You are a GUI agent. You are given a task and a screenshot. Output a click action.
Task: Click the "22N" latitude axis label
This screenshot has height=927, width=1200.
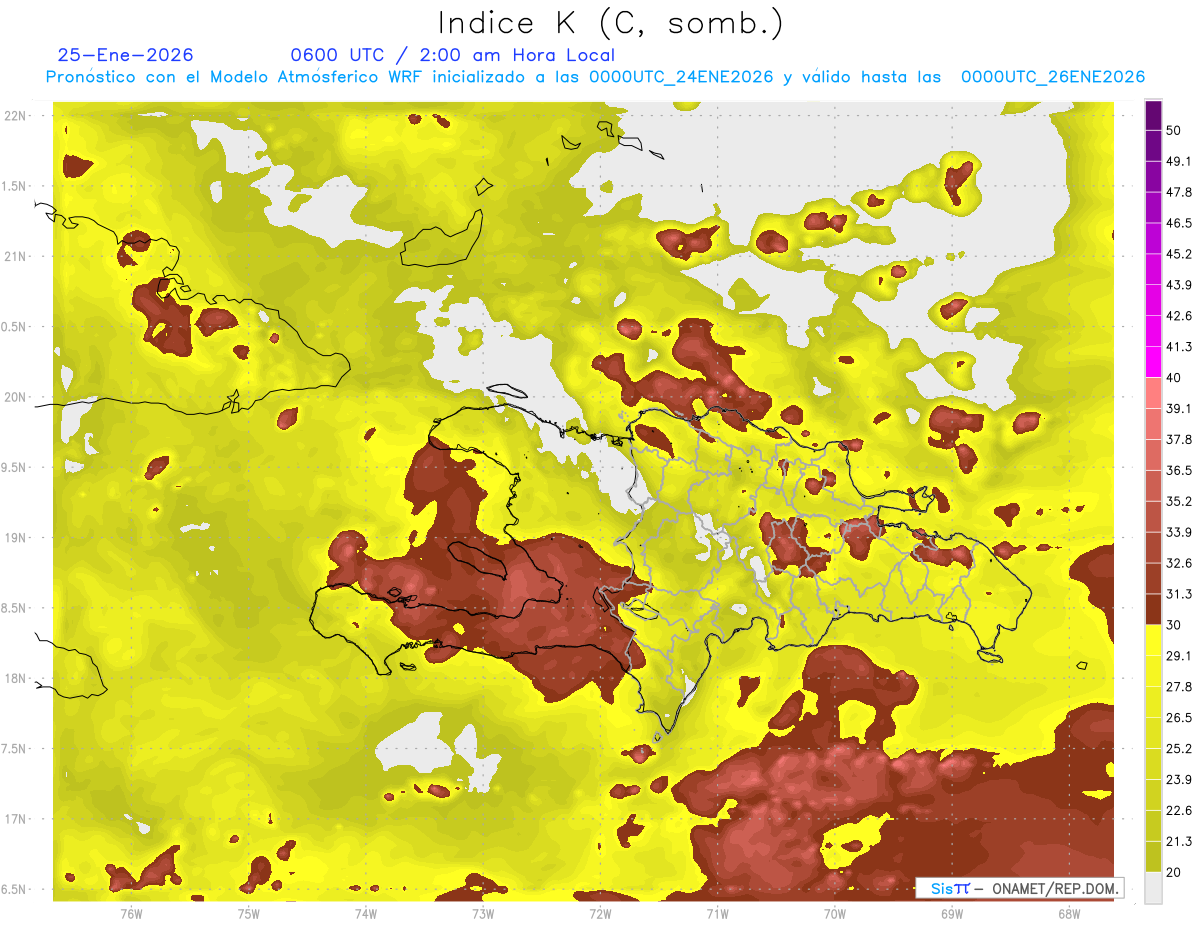(x=17, y=116)
